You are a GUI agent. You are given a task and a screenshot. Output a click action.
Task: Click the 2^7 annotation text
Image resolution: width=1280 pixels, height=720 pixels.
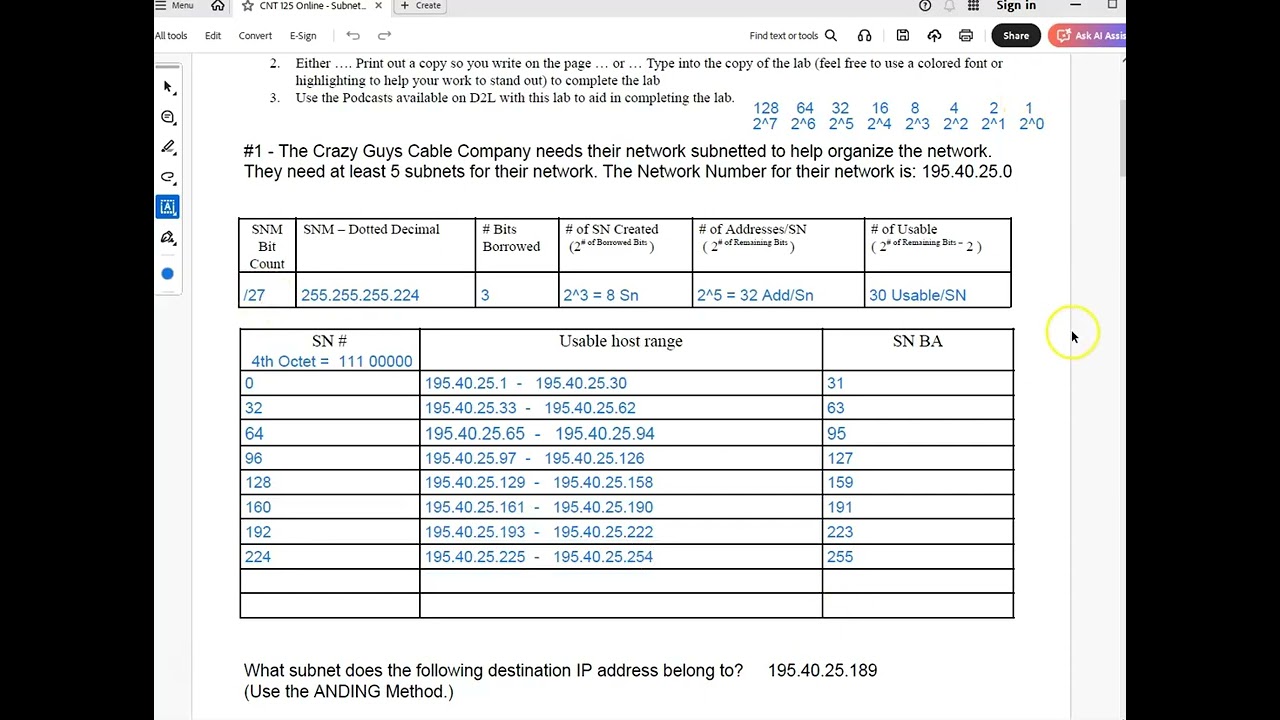(x=765, y=124)
